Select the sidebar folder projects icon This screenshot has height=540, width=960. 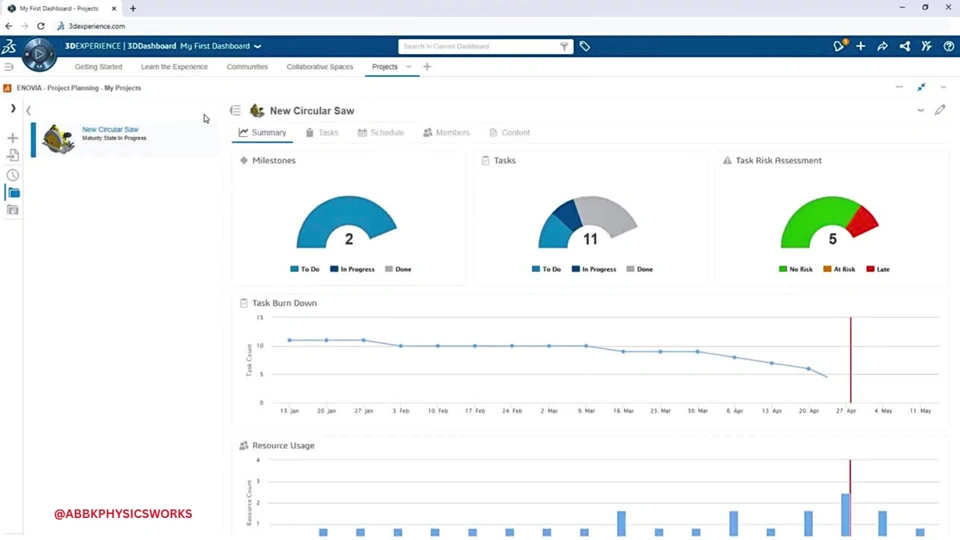coord(13,193)
